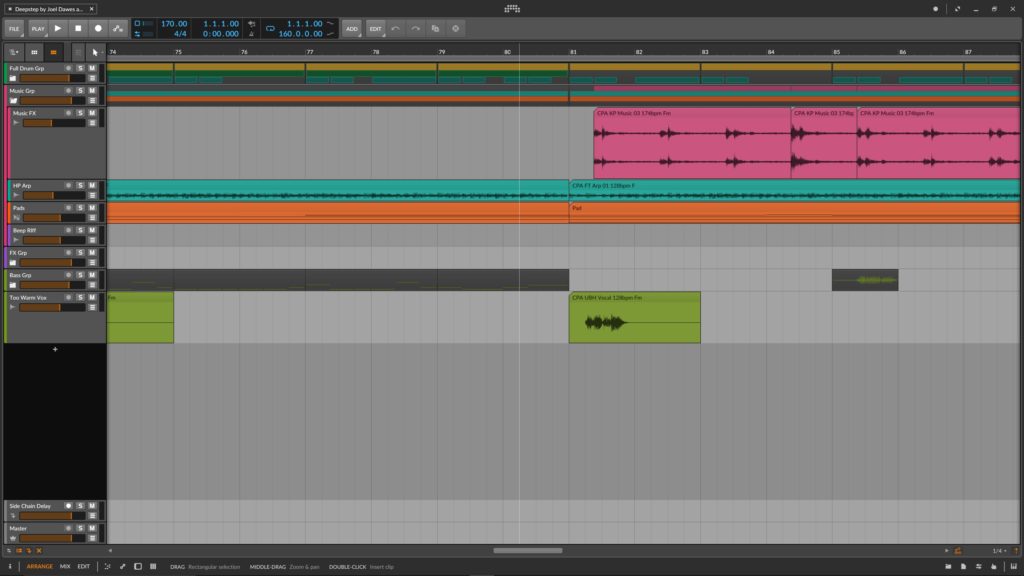Select the pointer tool in arranger
Image resolution: width=1024 pixels, height=576 pixels.
click(95, 52)
